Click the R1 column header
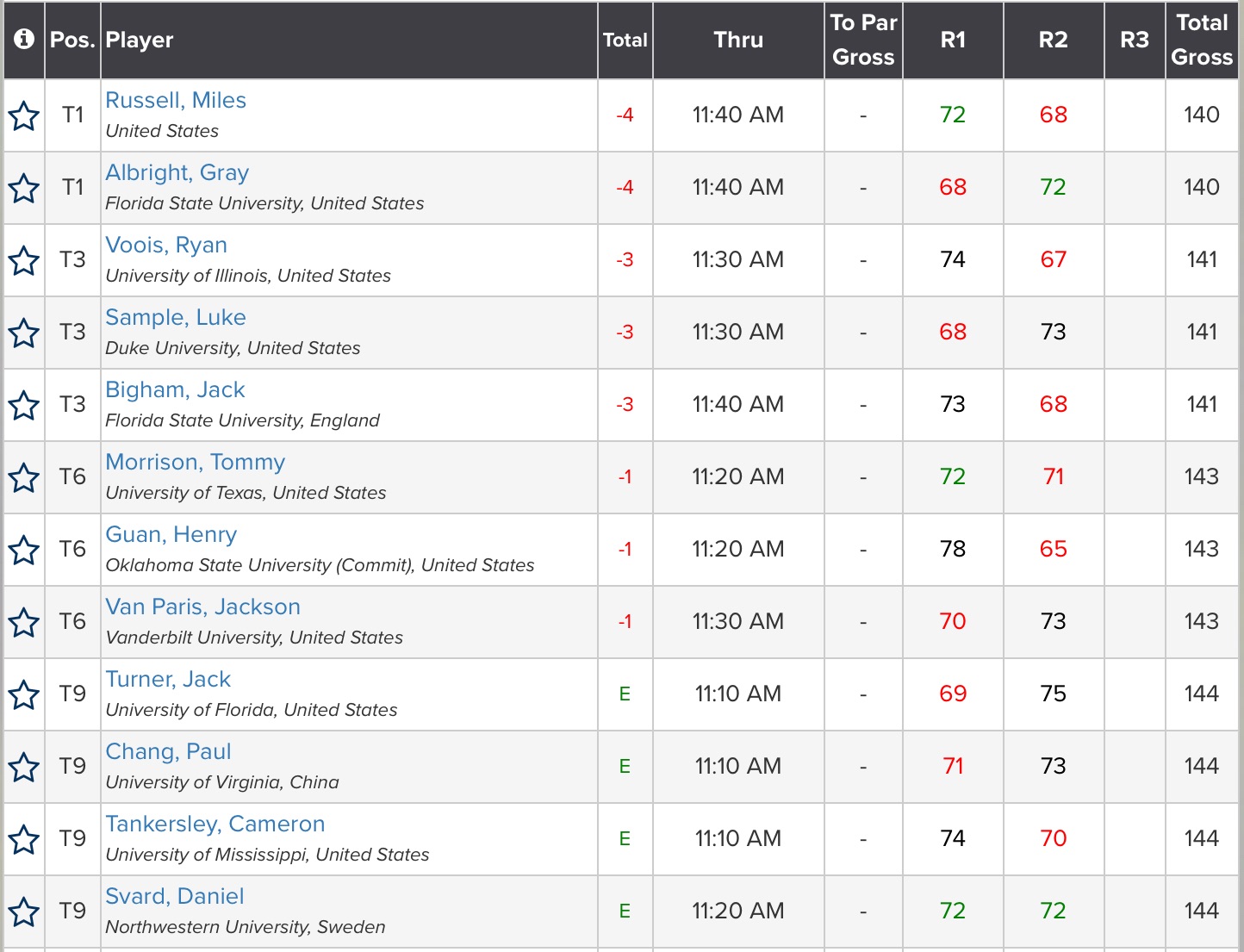 click(952, 40)
